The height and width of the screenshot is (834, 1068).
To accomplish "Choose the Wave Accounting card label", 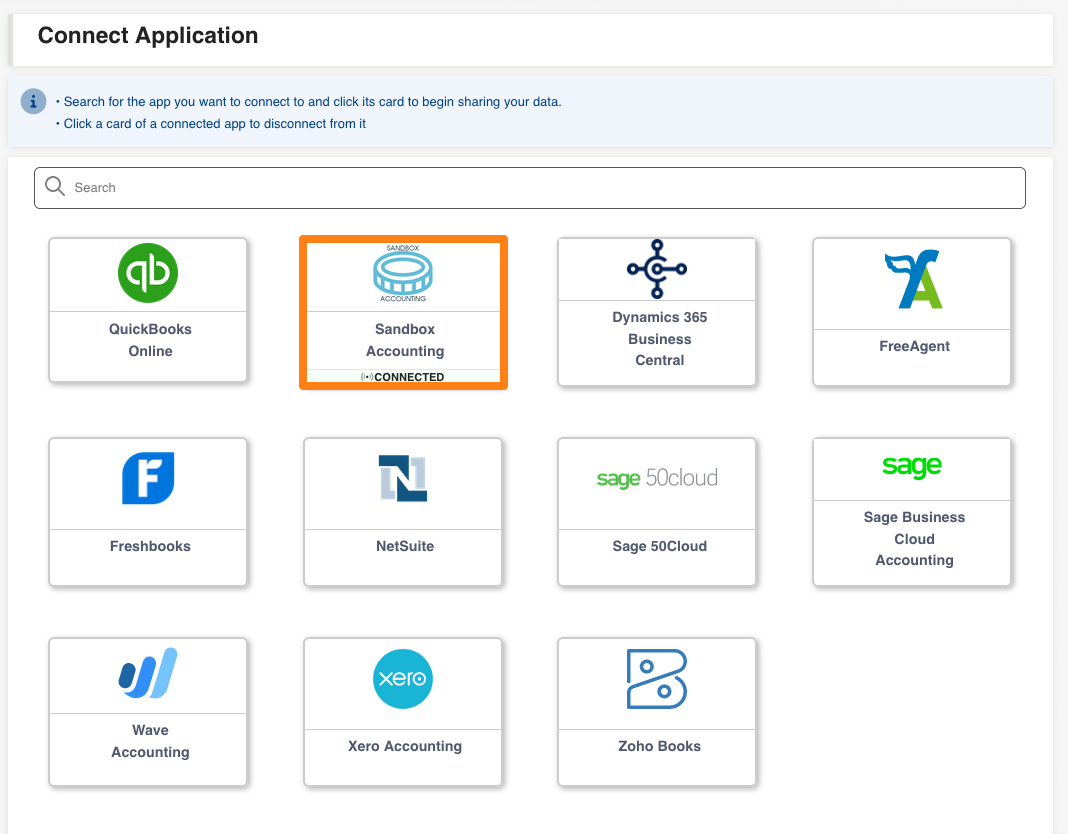I will [151, 741].
